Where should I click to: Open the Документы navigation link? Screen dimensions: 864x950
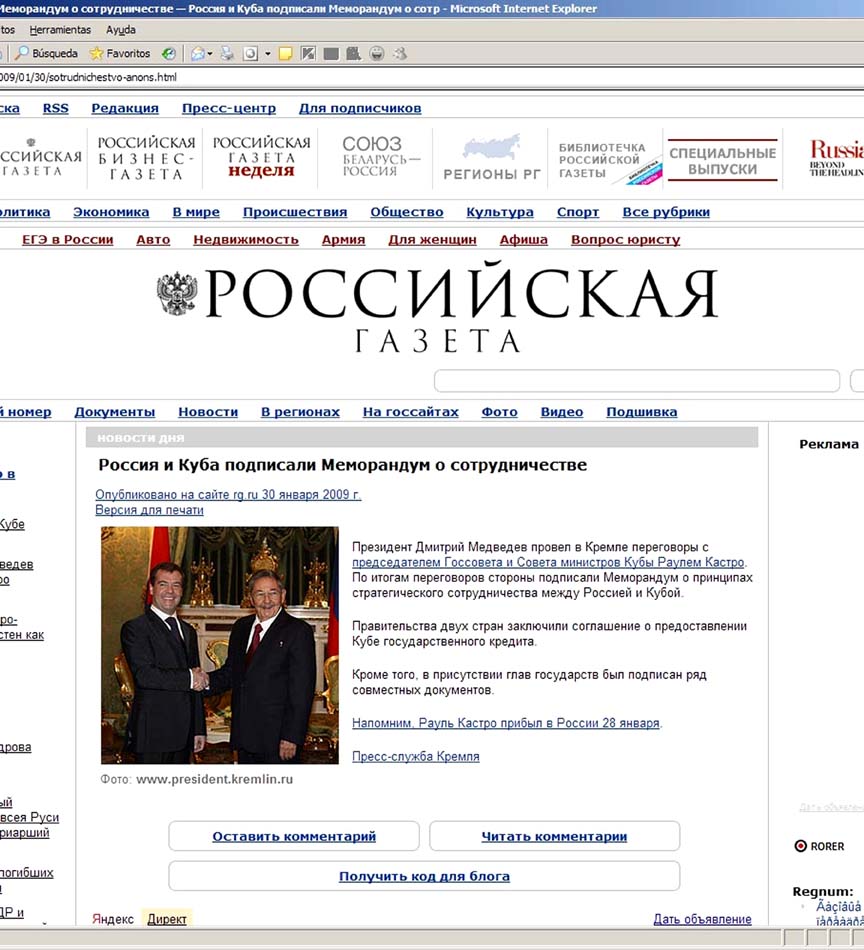[x=115, y=412]
